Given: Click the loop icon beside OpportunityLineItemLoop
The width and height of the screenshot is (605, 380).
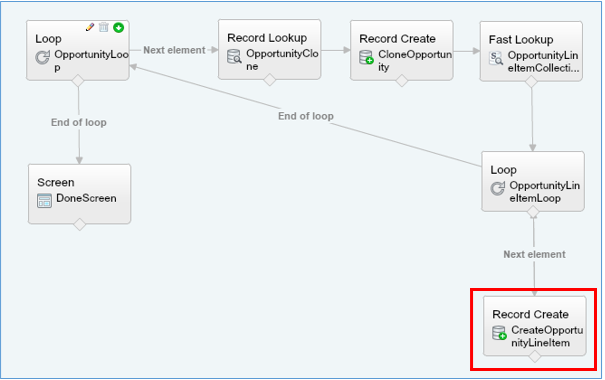Looking at the screenshot, I should (x=498, y=189).
